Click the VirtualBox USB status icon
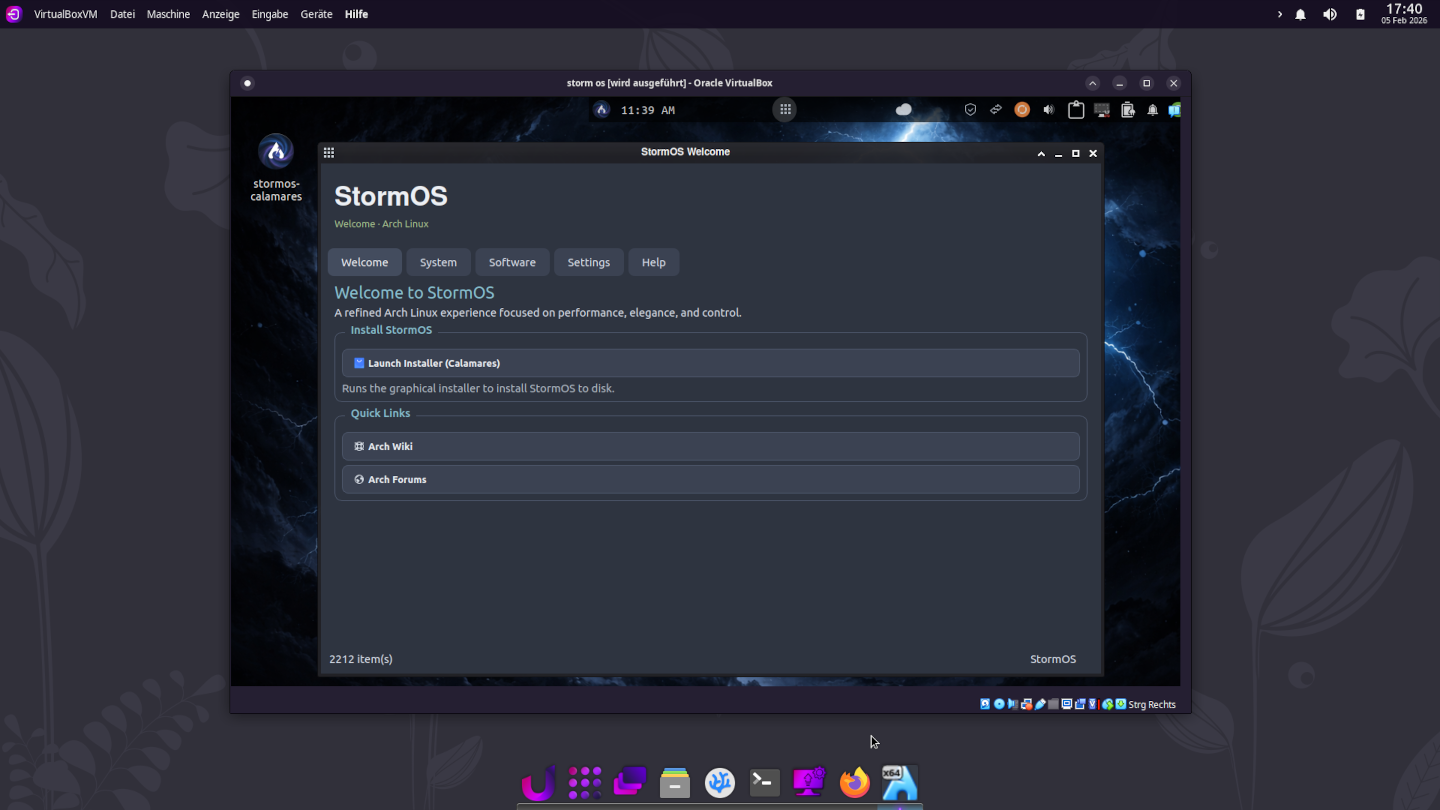Image resolution: width=1440 pixels, height=810 pixels. pos(1040,704)
